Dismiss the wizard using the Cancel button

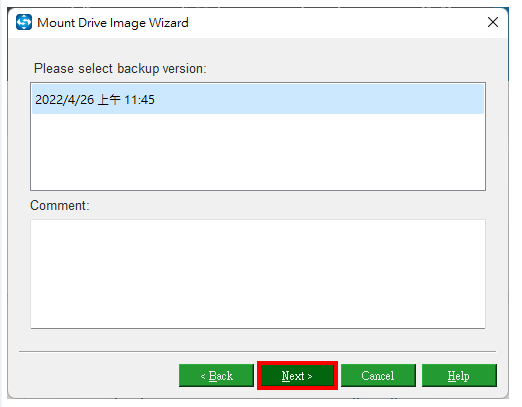tap(378, 376)
